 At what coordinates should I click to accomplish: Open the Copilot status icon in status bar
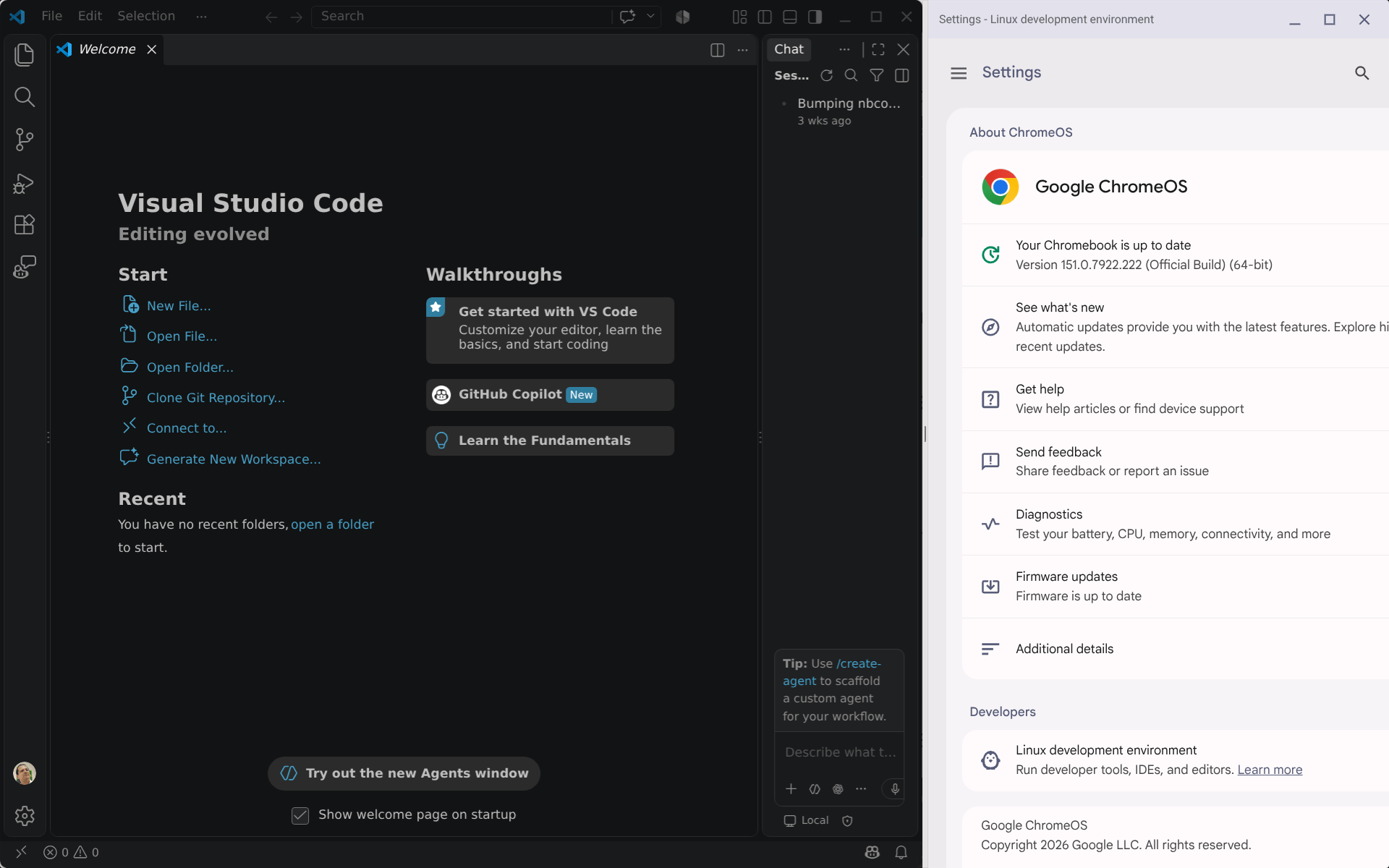point(872,852)
